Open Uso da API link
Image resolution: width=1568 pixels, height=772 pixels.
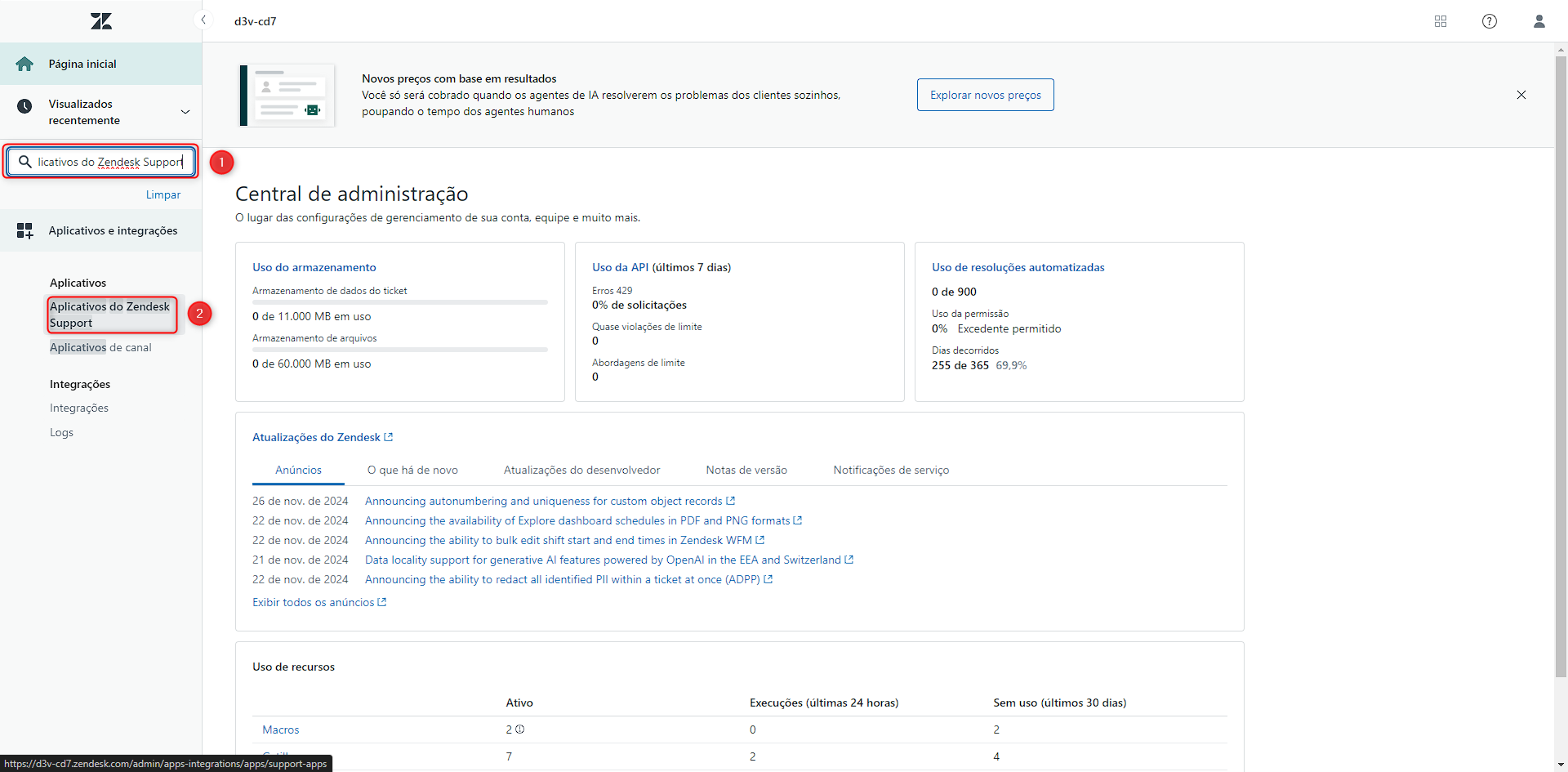[x=620, y=267]
